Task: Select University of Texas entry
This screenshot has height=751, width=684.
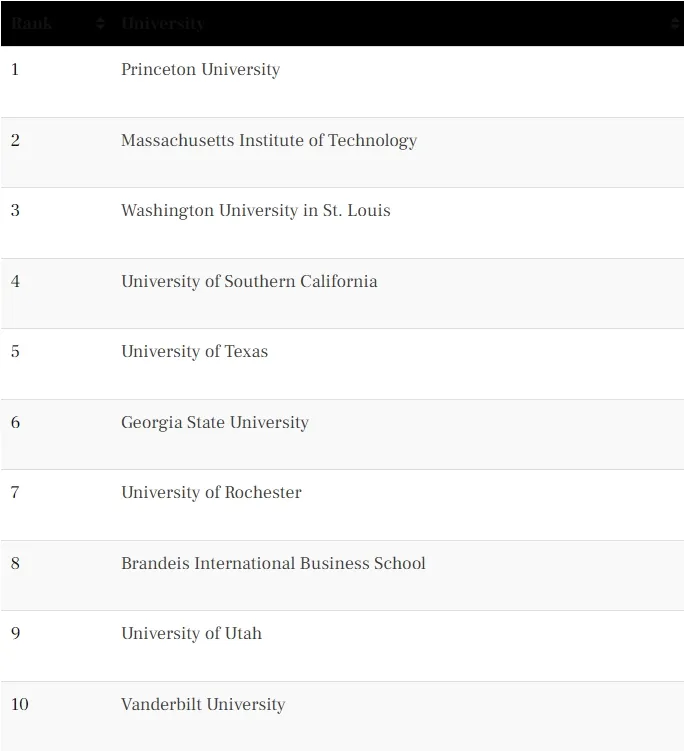Action: [x=194, y=352]
